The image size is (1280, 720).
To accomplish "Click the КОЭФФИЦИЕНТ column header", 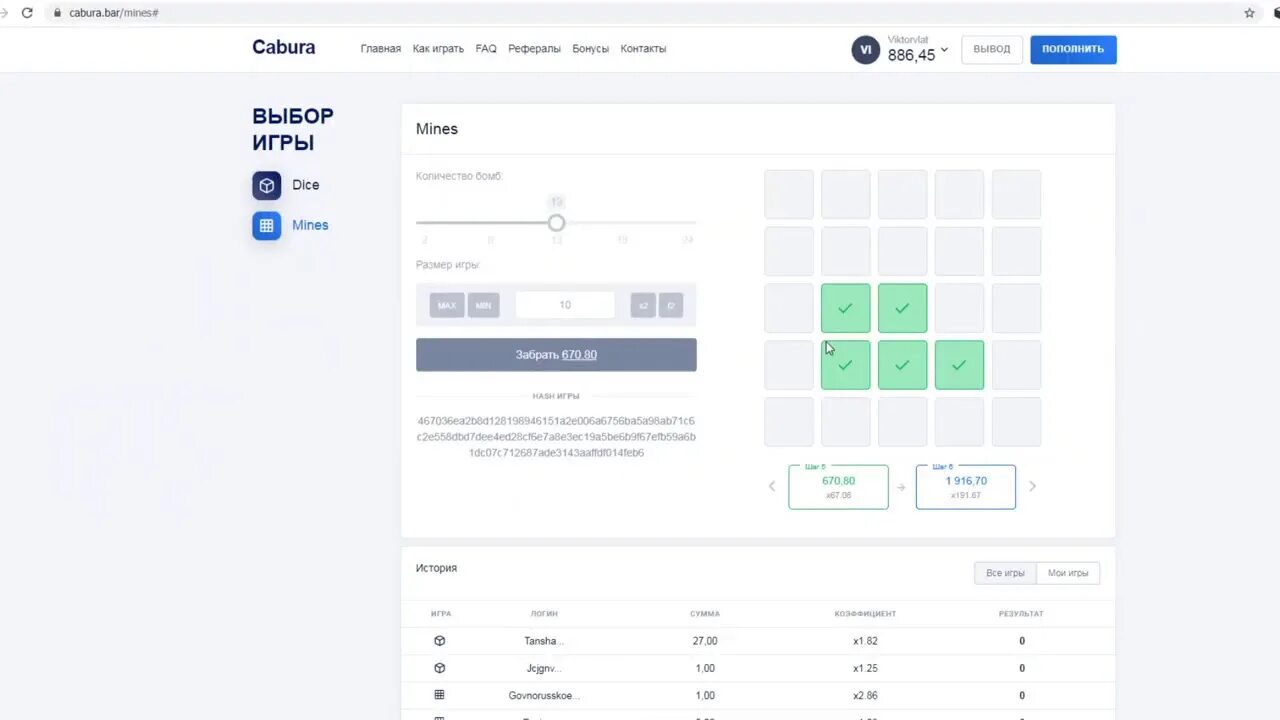I will tap(865, 614).
